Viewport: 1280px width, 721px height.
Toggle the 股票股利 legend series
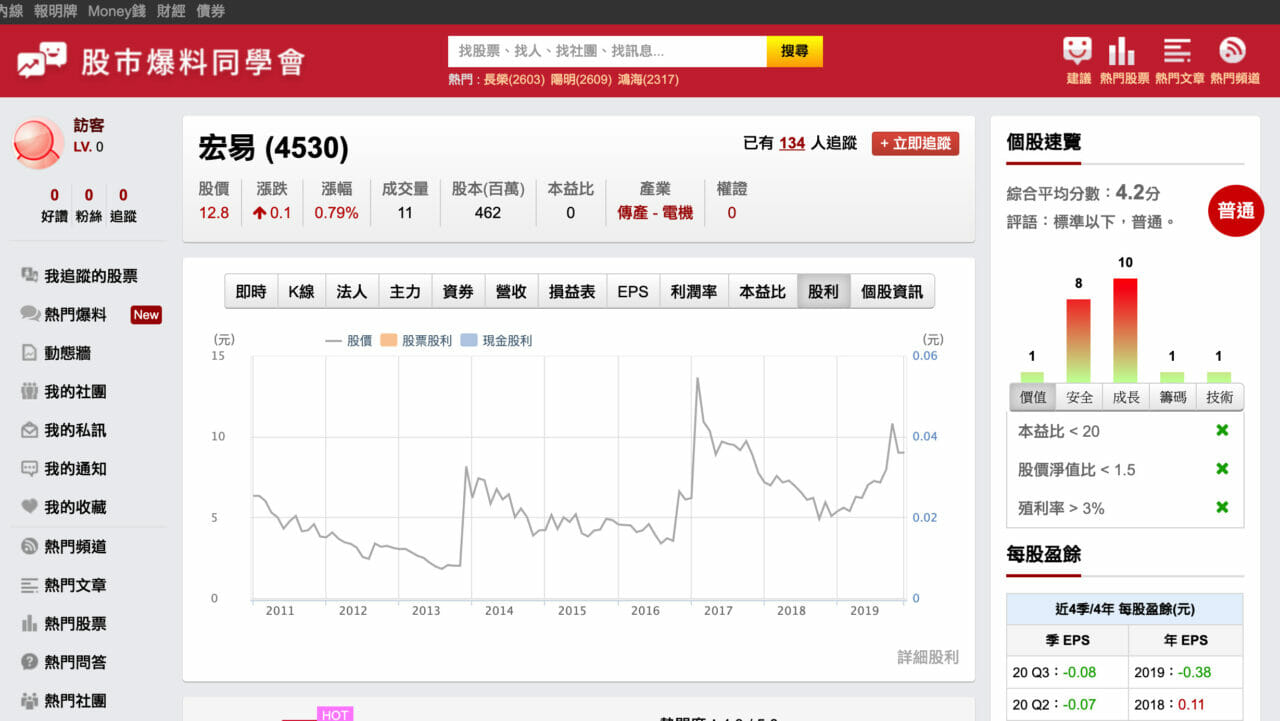416,341
